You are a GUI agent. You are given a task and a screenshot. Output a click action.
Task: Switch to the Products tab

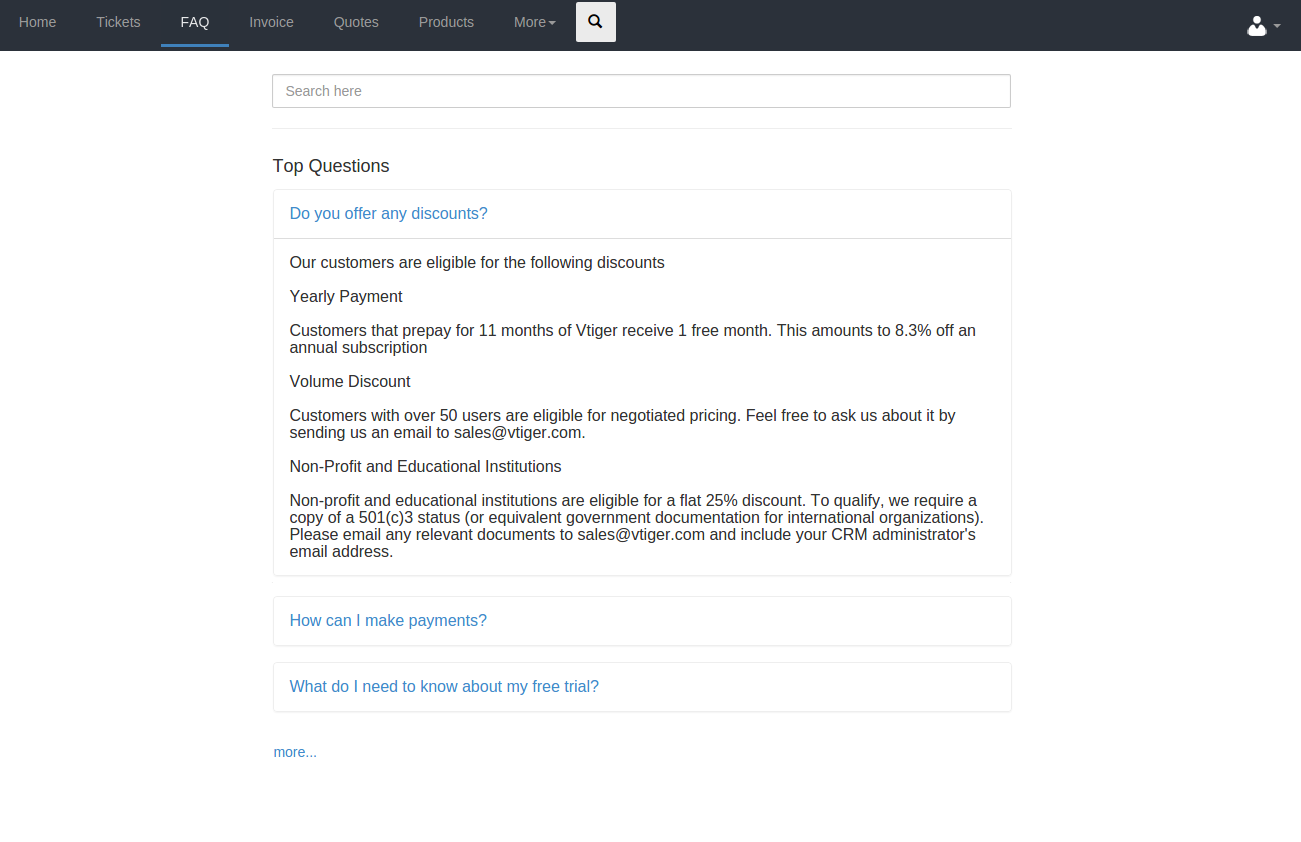446,22
